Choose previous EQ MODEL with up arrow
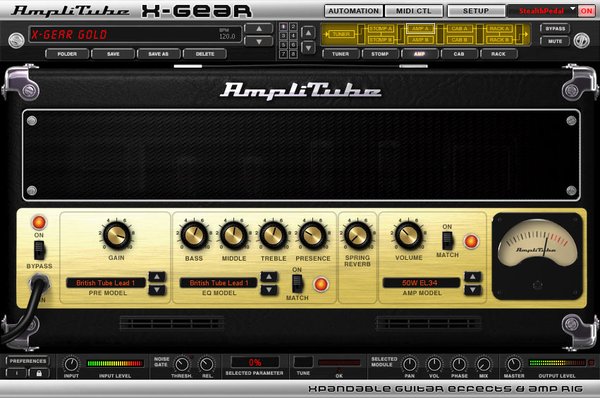The image size is (600, 398). (269, 276)
